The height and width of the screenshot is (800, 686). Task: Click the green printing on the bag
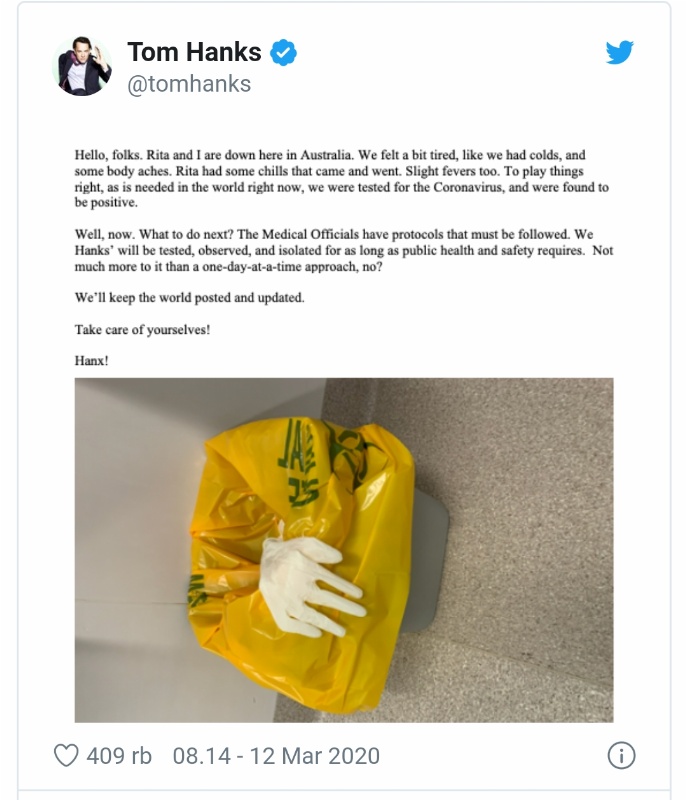pos(298,462)
